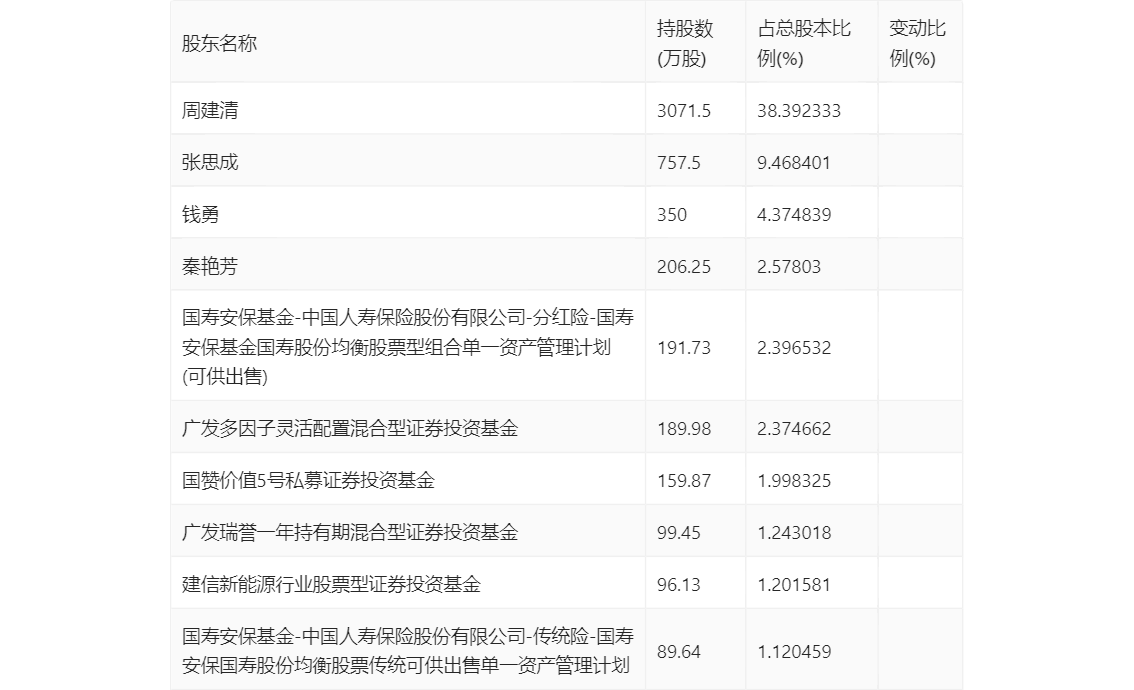This screenshot has height=690, width=1134.
Task: Select the value 3071.5
Action: [x=683, y=111]
